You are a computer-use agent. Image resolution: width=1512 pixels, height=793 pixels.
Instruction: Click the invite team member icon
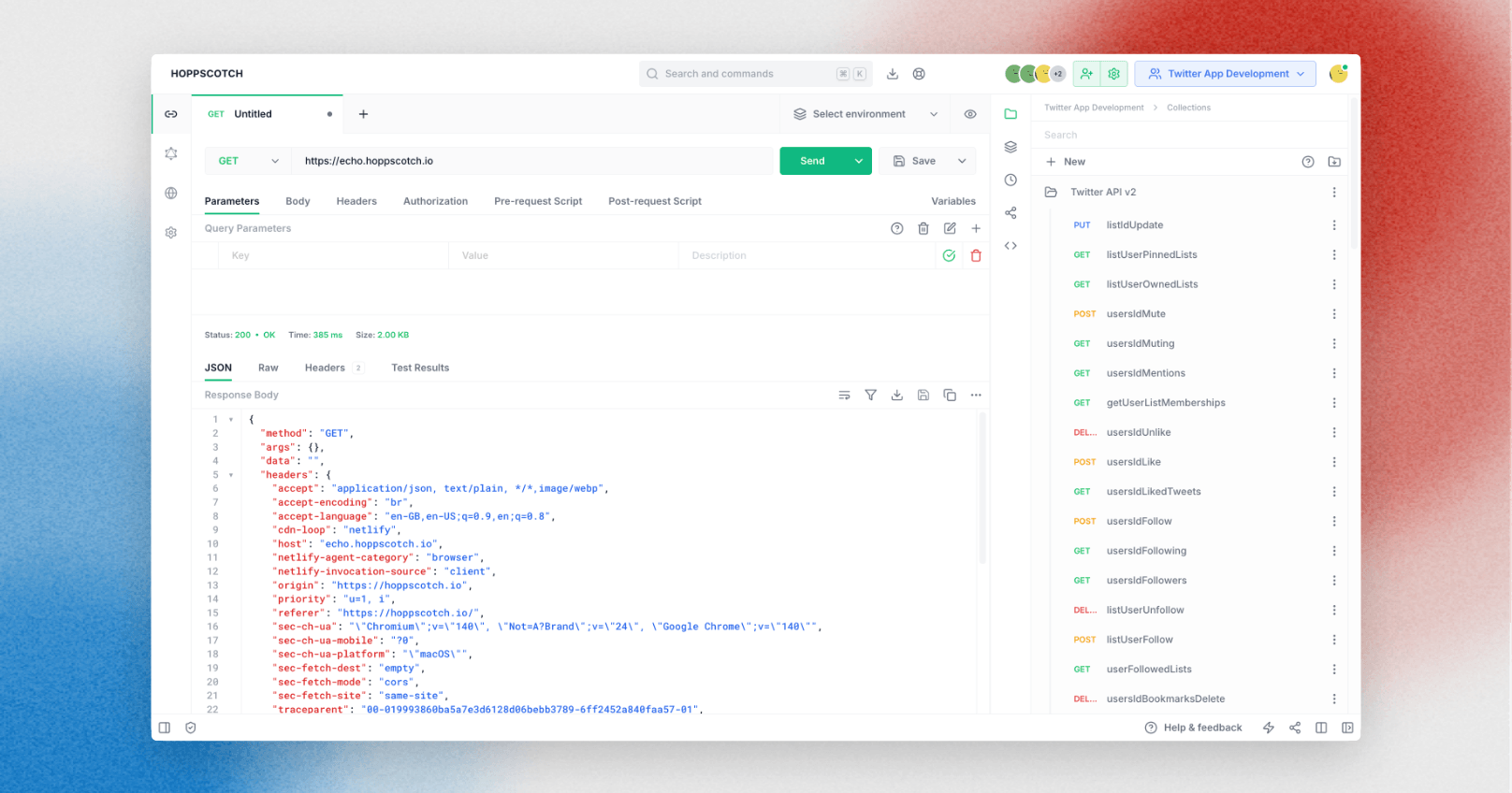click(x=1086, y=74)
